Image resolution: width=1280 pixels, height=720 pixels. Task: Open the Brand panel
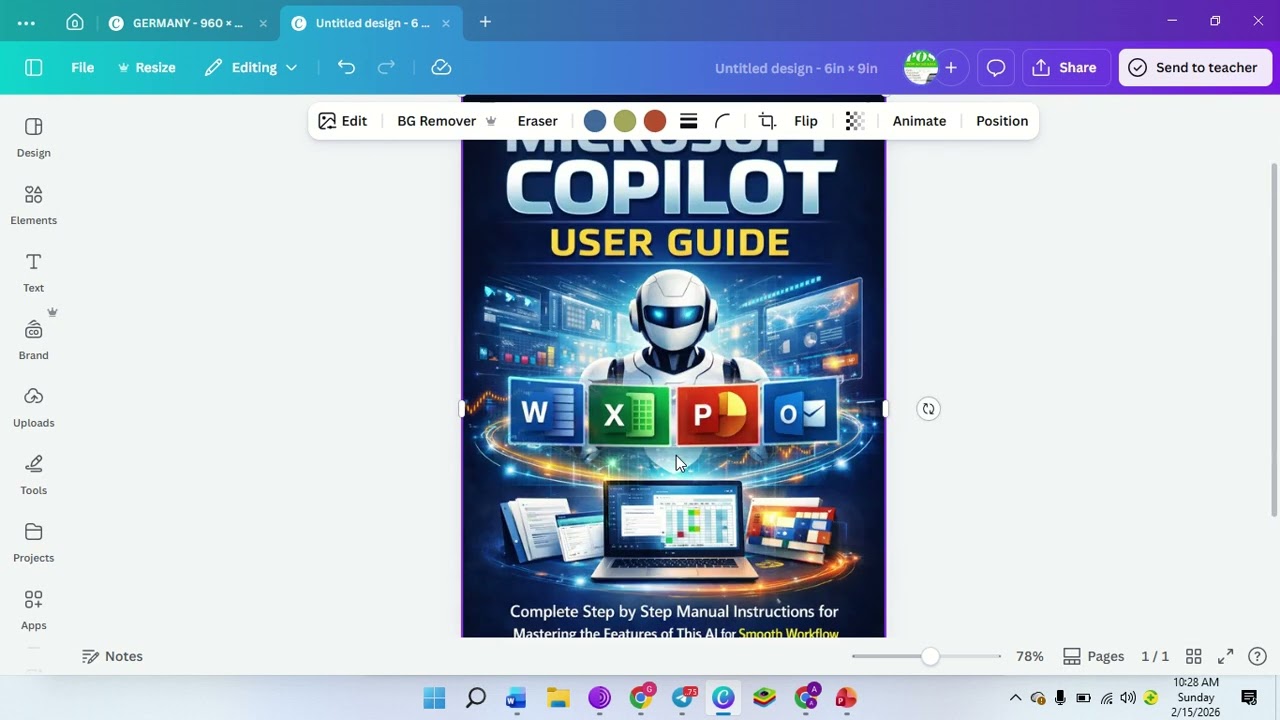click(33, 340)
